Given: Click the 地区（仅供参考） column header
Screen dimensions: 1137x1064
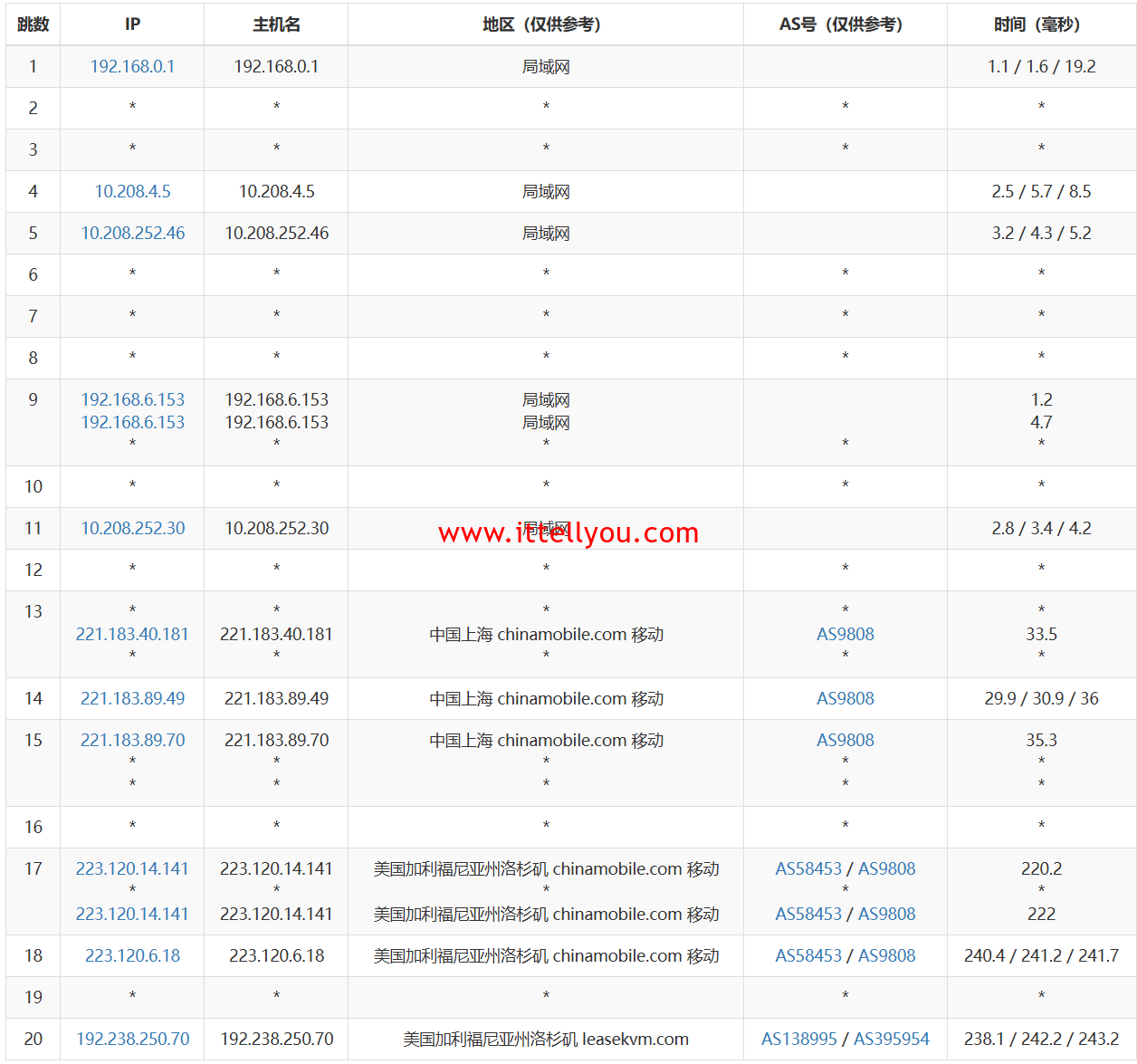Looking at the screenshot, I should click(546, 24).
